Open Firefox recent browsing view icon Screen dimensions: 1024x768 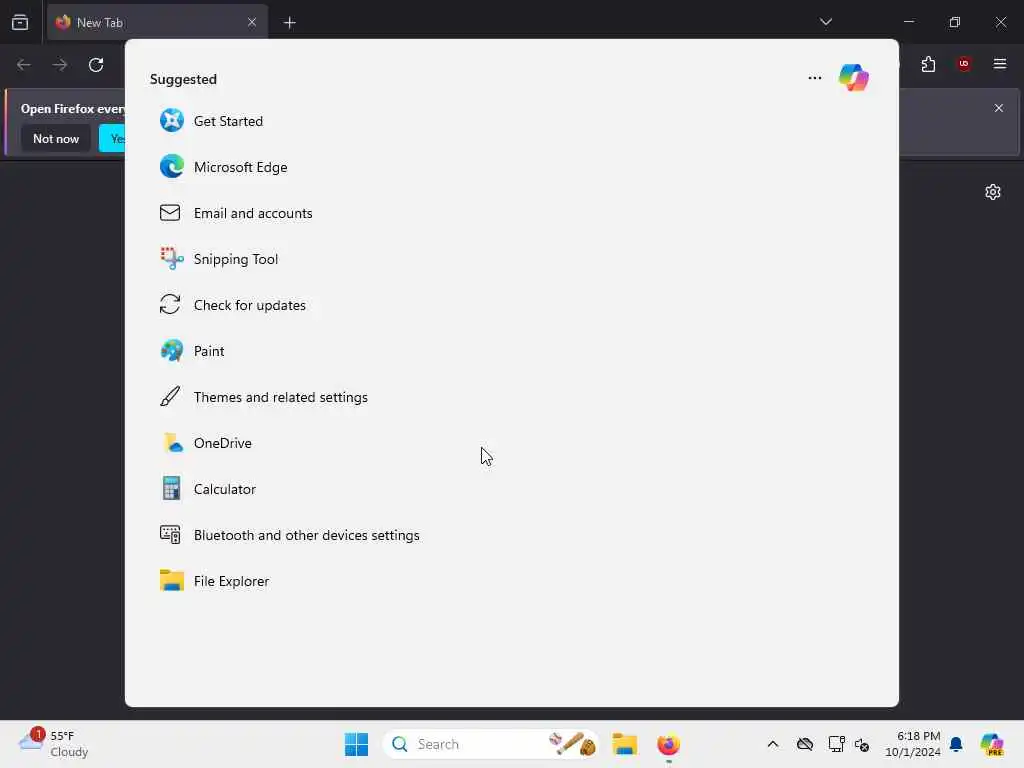coord(20,22)
